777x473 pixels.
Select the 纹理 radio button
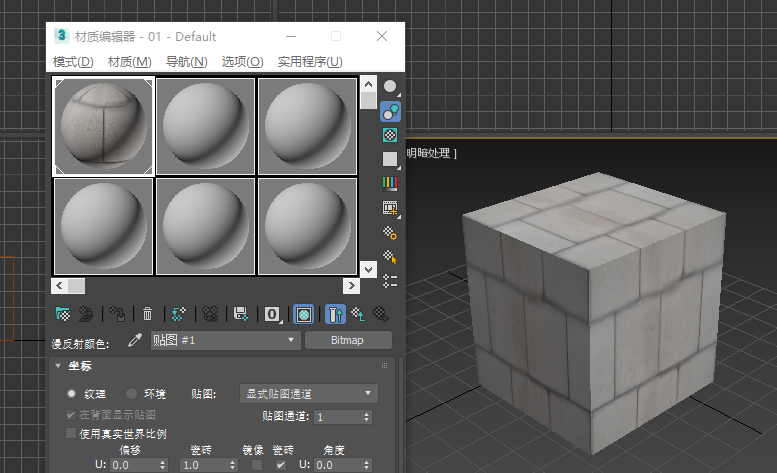(x=71, y=393)
